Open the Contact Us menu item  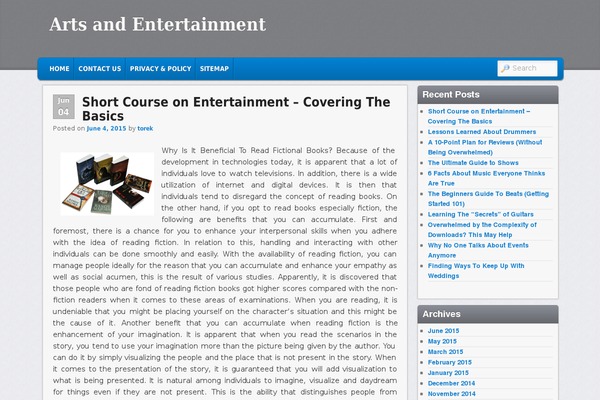click(x=99, y=69)
